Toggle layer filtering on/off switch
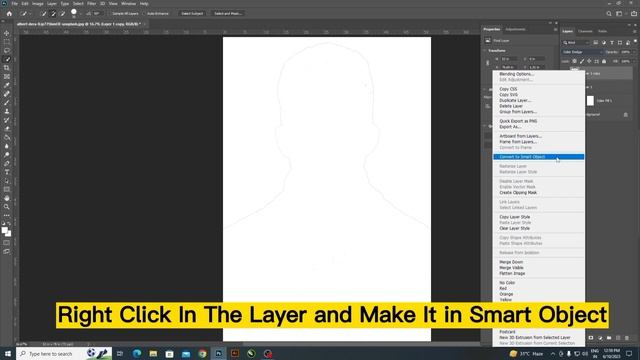Screen dimensions: 640x360 635,41
